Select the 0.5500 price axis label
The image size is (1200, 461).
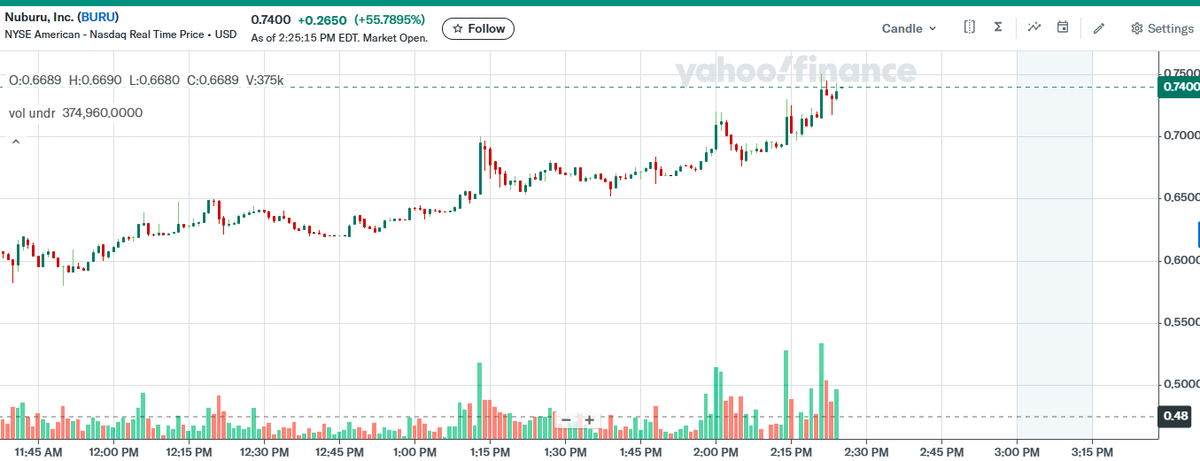(1181, 323)
